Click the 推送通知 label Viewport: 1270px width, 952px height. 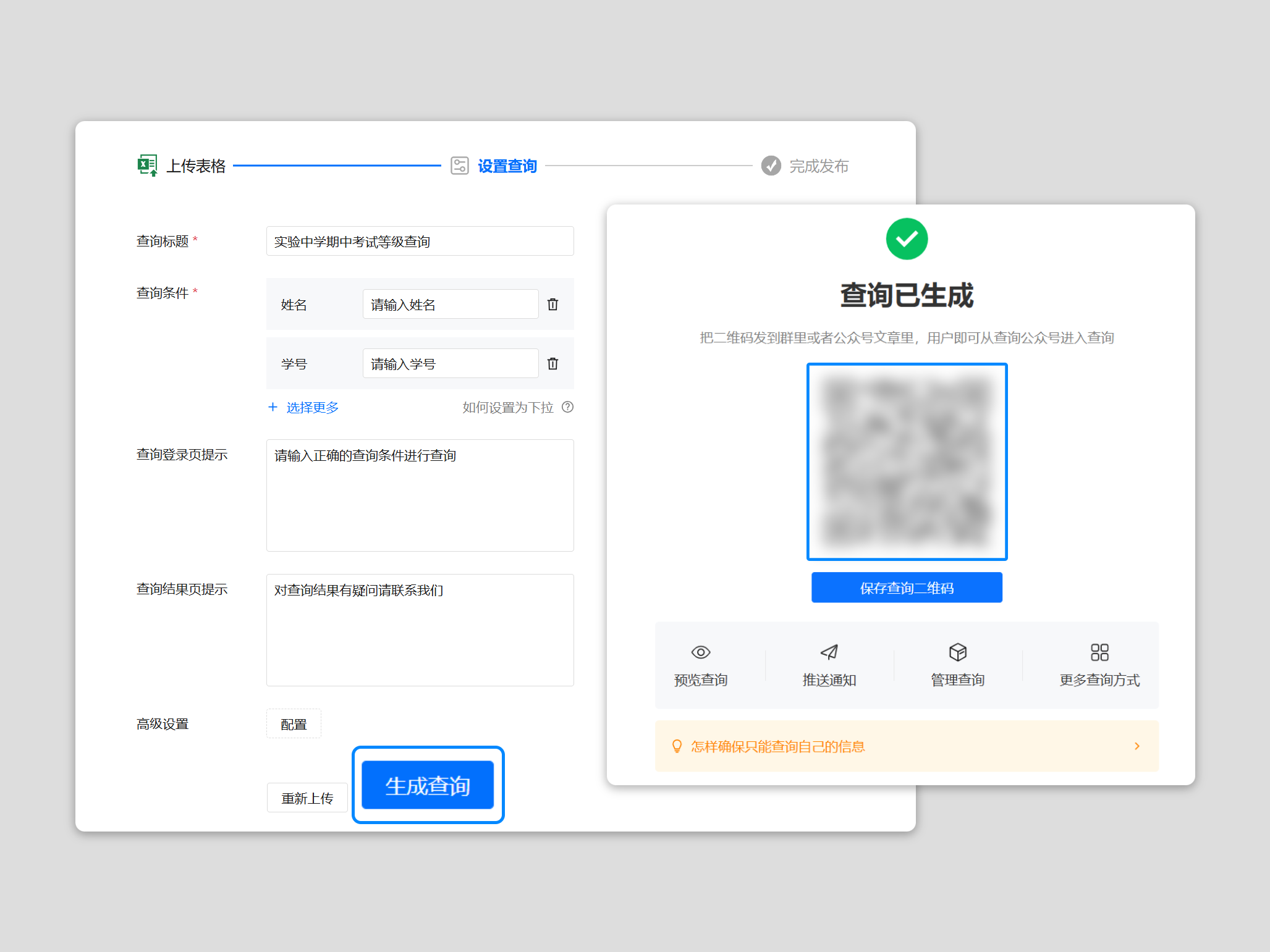[829, 680]
